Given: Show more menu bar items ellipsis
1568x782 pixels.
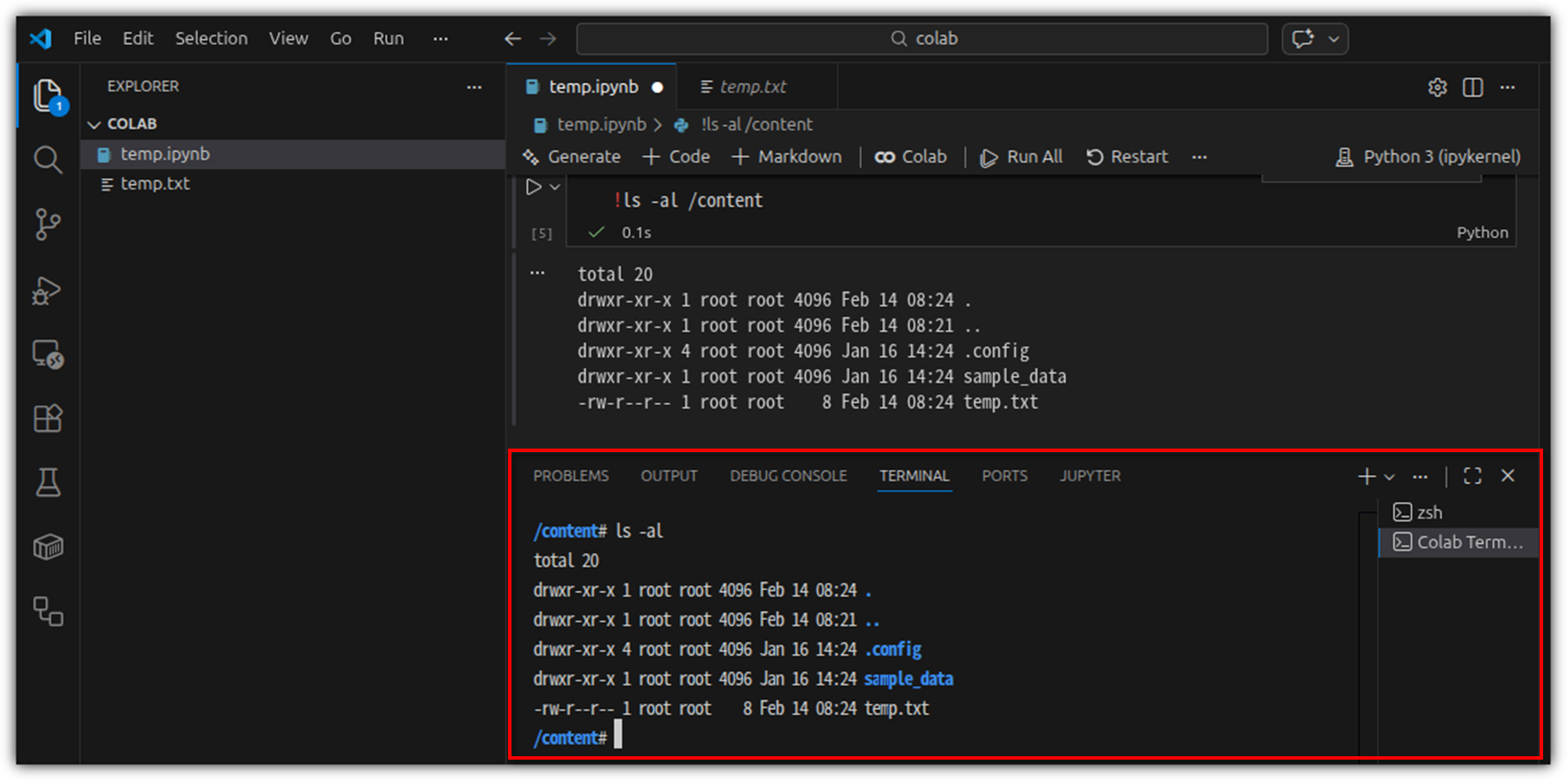Looking at the screenshot, I should [441, 39].
